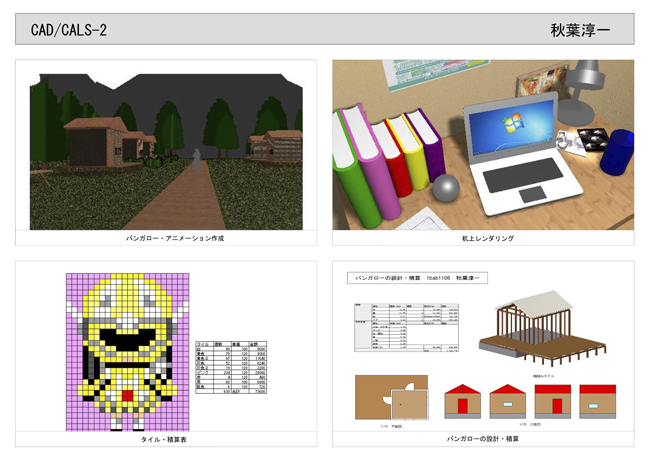The image size is (650, 460).
Task: Click the first elevation with red door
Action: 463,401
